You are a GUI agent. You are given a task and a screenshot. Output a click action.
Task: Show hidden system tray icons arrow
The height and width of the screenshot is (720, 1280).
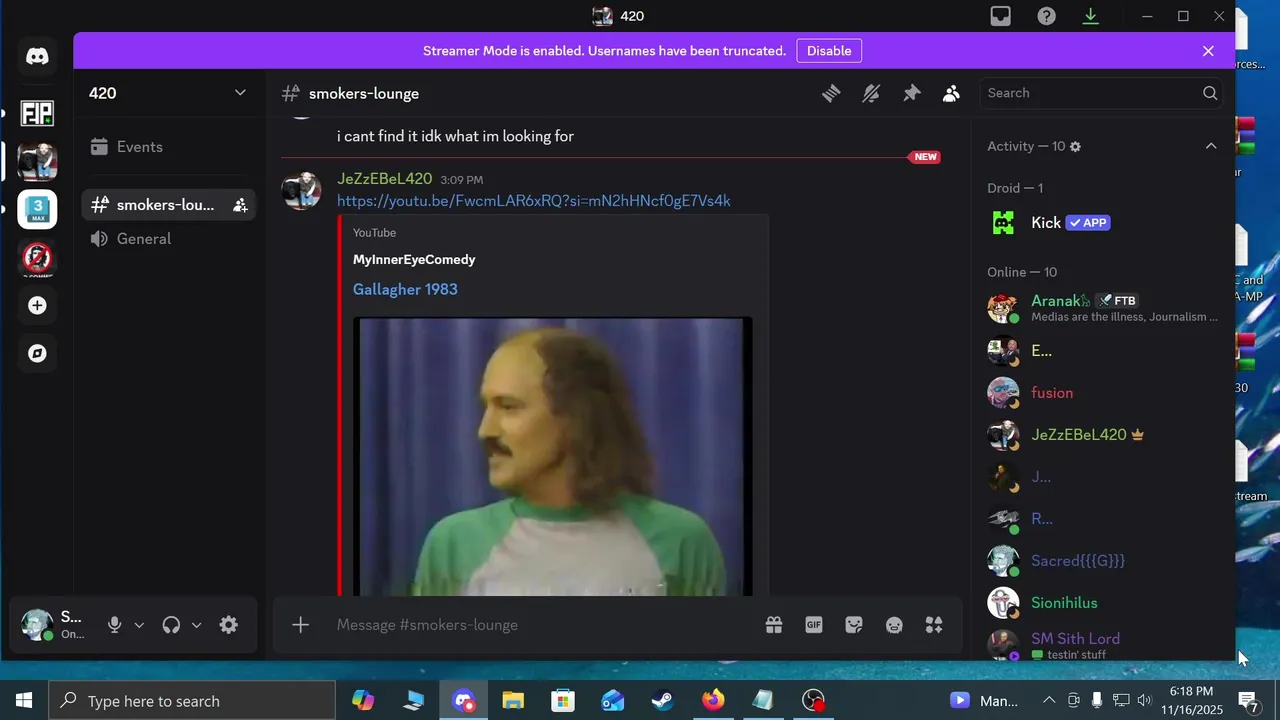click(x=1049, y=701)
